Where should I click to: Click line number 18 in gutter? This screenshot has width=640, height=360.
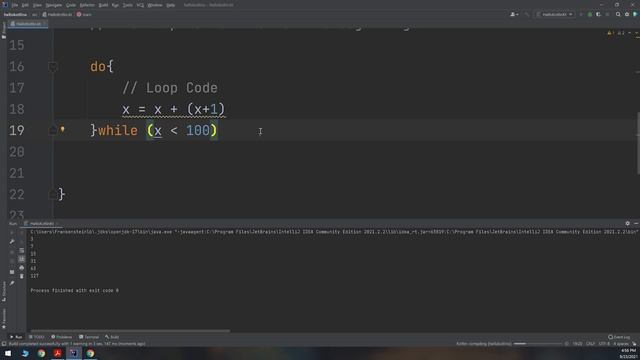click(x=16, y=109)
